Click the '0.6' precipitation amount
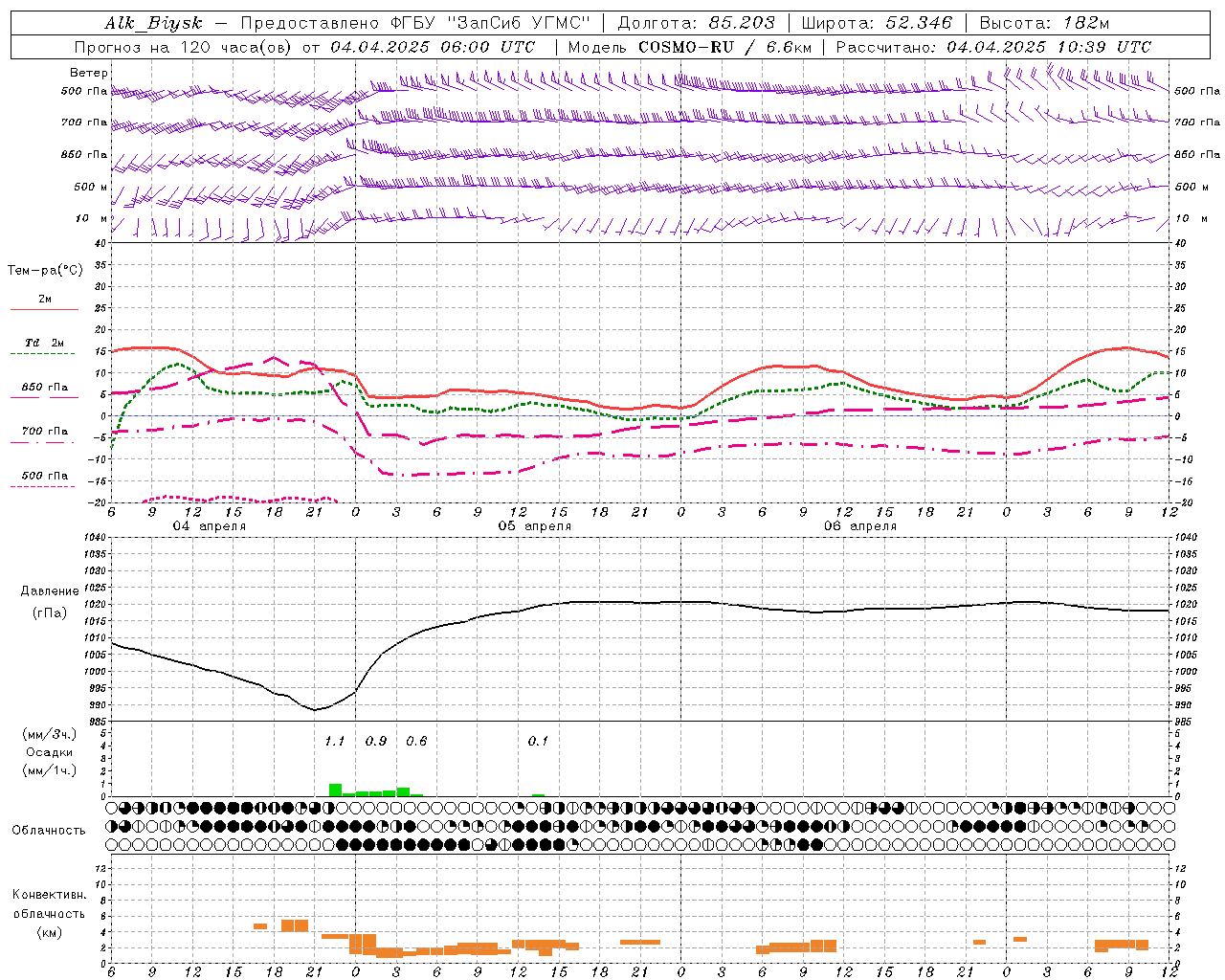Screen dimensions: 1225x980 coord(416,742)
